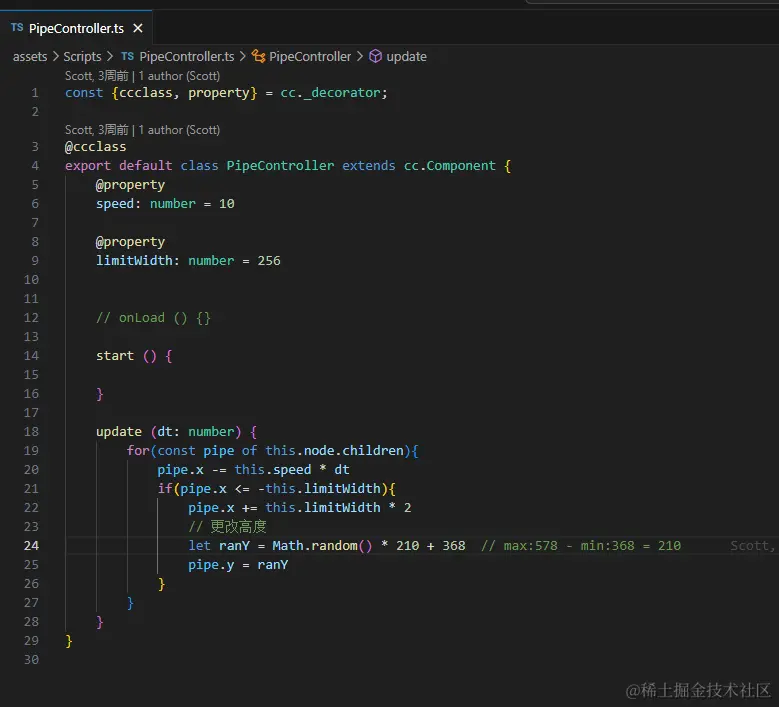This screenshot has height=707, width=779.
Task: Expand chevron after PipeController class breadcrumb
Action: (x=360, y=57)
